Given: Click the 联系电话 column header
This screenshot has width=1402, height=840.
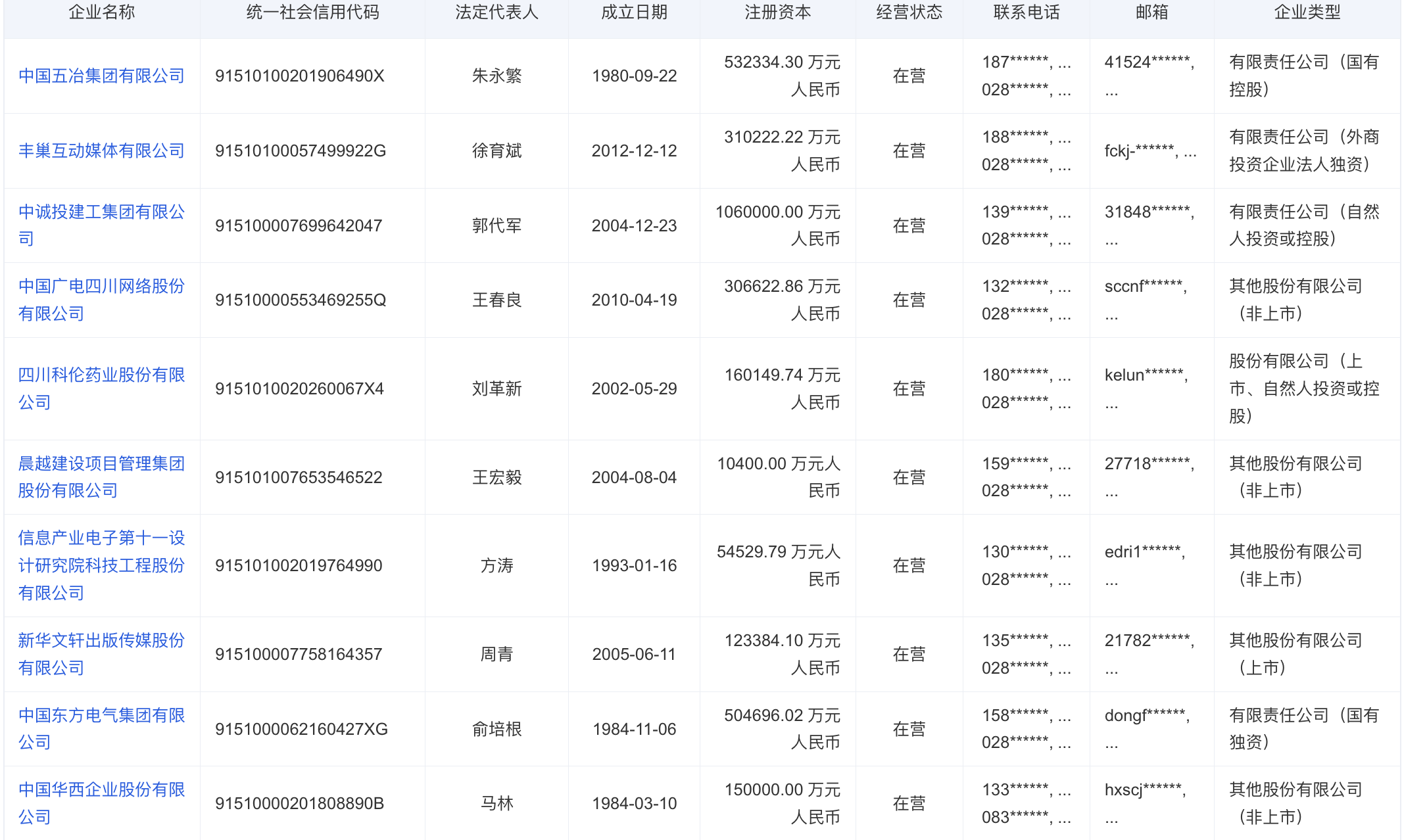Looking at the screenshot, I should point(1027,12).
